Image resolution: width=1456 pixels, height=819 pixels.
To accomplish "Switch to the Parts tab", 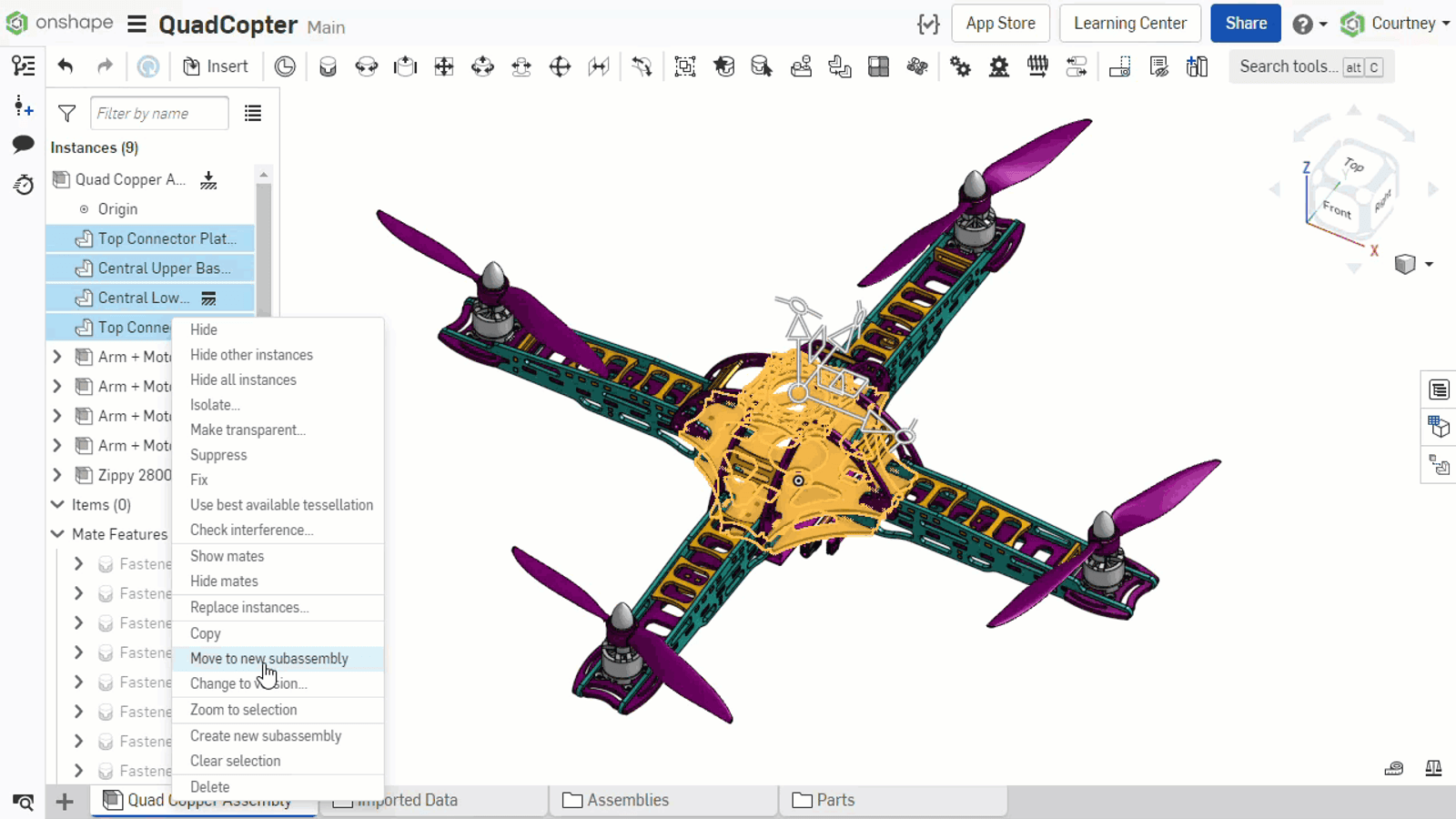I will click(834, 800).
